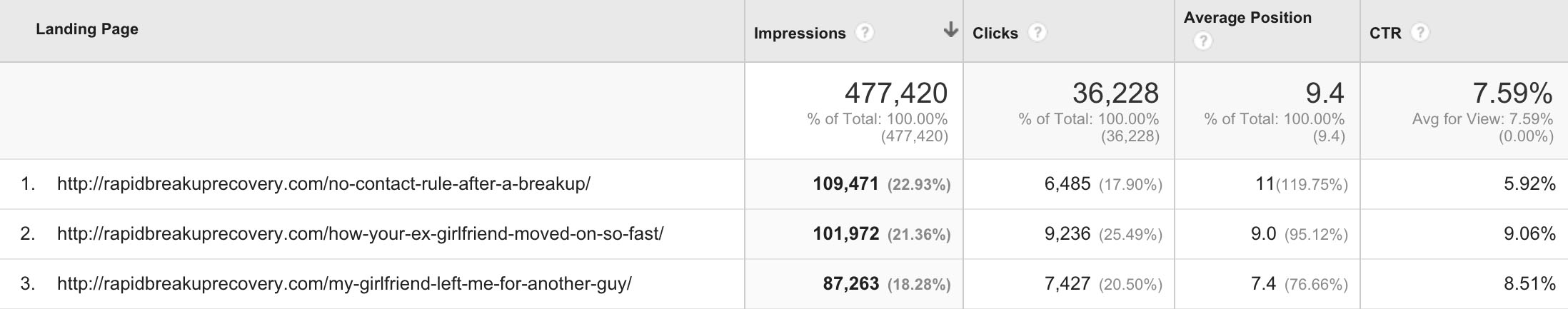Open the how-your-ex-girlfriend-moved-on-so-fast page link
The image size is (1568, 309).
point(360,234)
